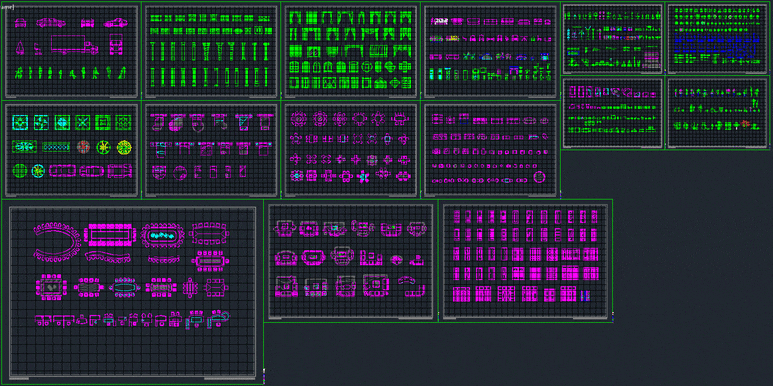Pick the oval table with cyan outline in second row
The width and height of the screenshot is (773, 386).
(x=124, y=287)
